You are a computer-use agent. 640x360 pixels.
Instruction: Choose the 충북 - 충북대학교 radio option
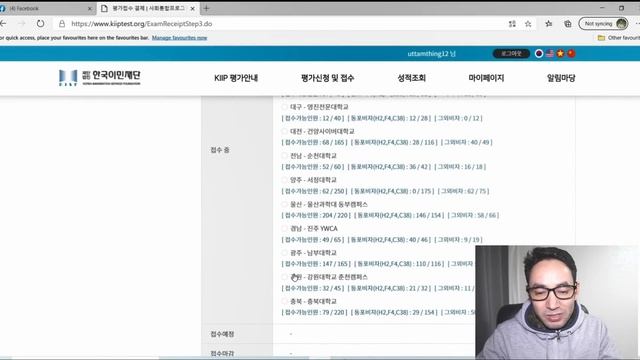[284, 301]
